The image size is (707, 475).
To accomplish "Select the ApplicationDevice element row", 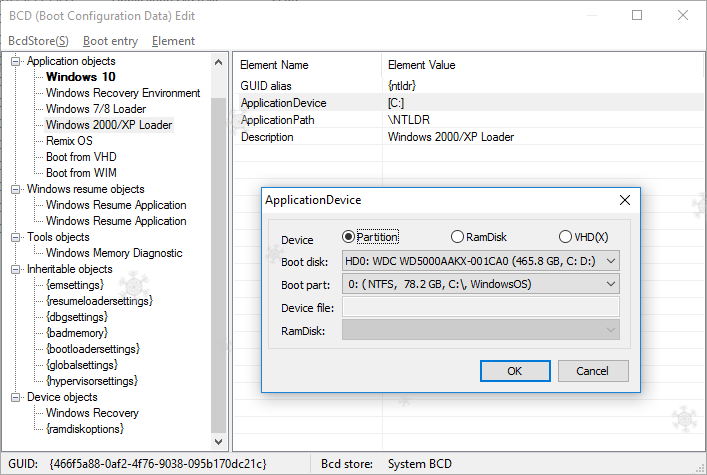I will tap(469, 103).
